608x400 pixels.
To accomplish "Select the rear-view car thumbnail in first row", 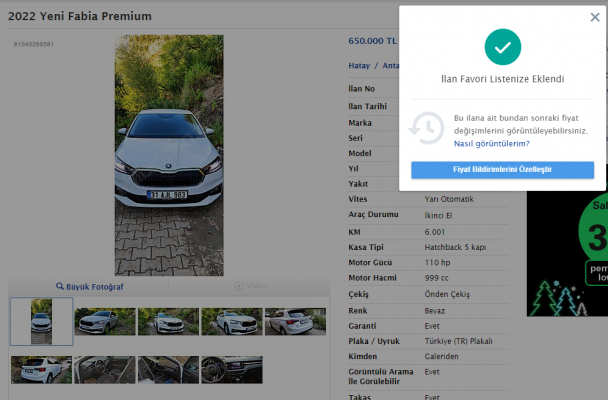I will point(295,321).
